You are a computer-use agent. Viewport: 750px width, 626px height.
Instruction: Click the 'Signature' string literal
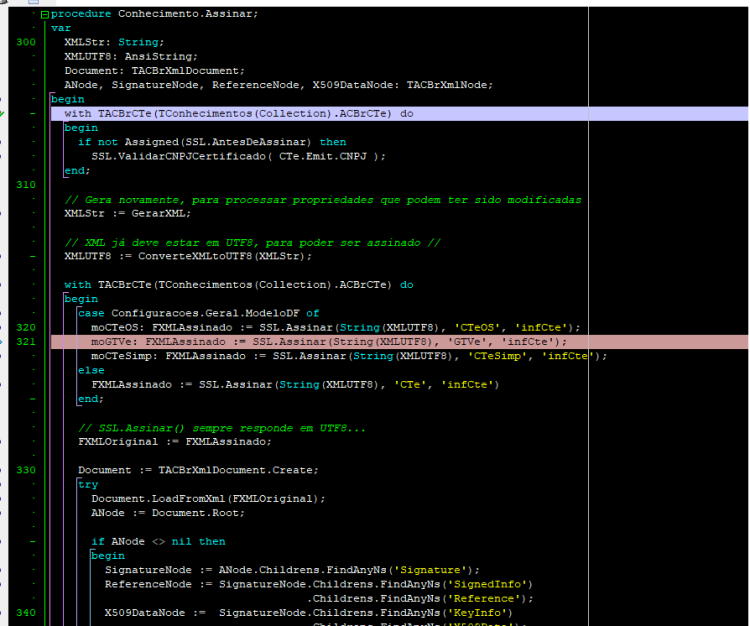(430, 570)
